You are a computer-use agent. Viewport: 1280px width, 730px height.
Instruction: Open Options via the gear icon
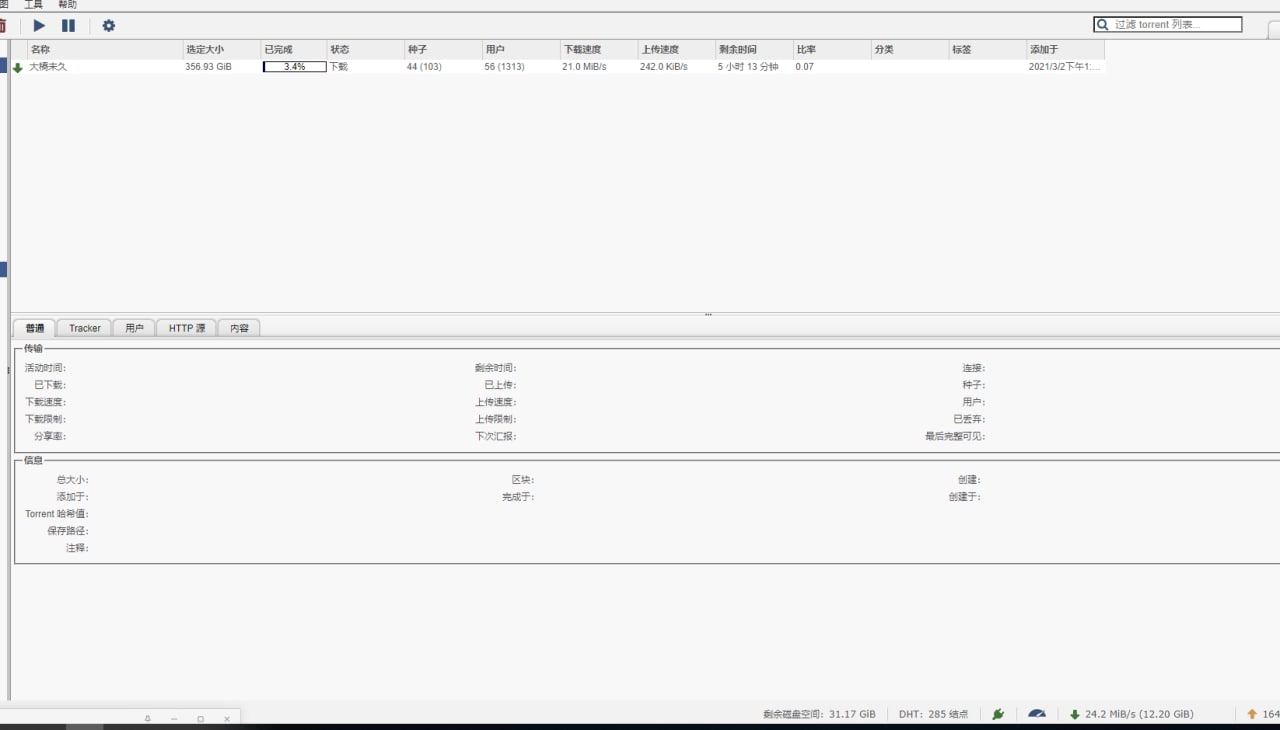point(109,26)
